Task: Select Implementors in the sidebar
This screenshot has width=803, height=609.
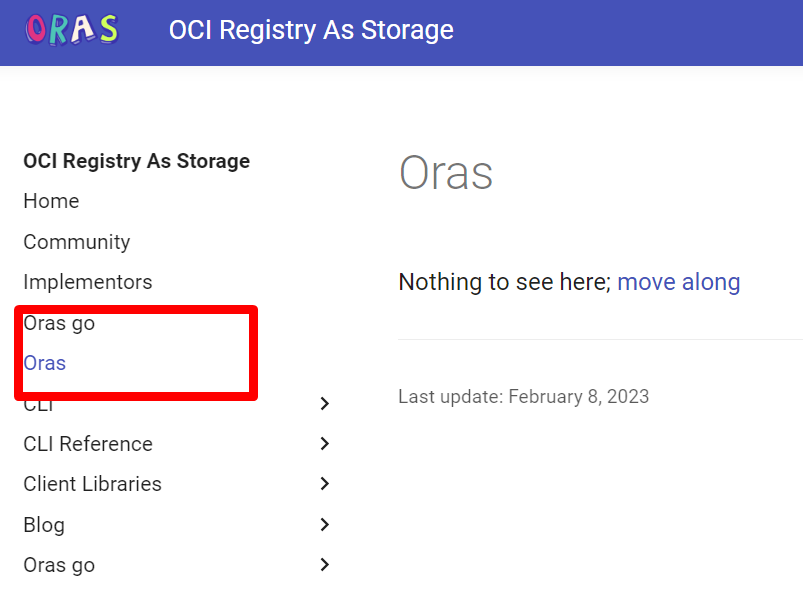Action: (x=87, y=282)
